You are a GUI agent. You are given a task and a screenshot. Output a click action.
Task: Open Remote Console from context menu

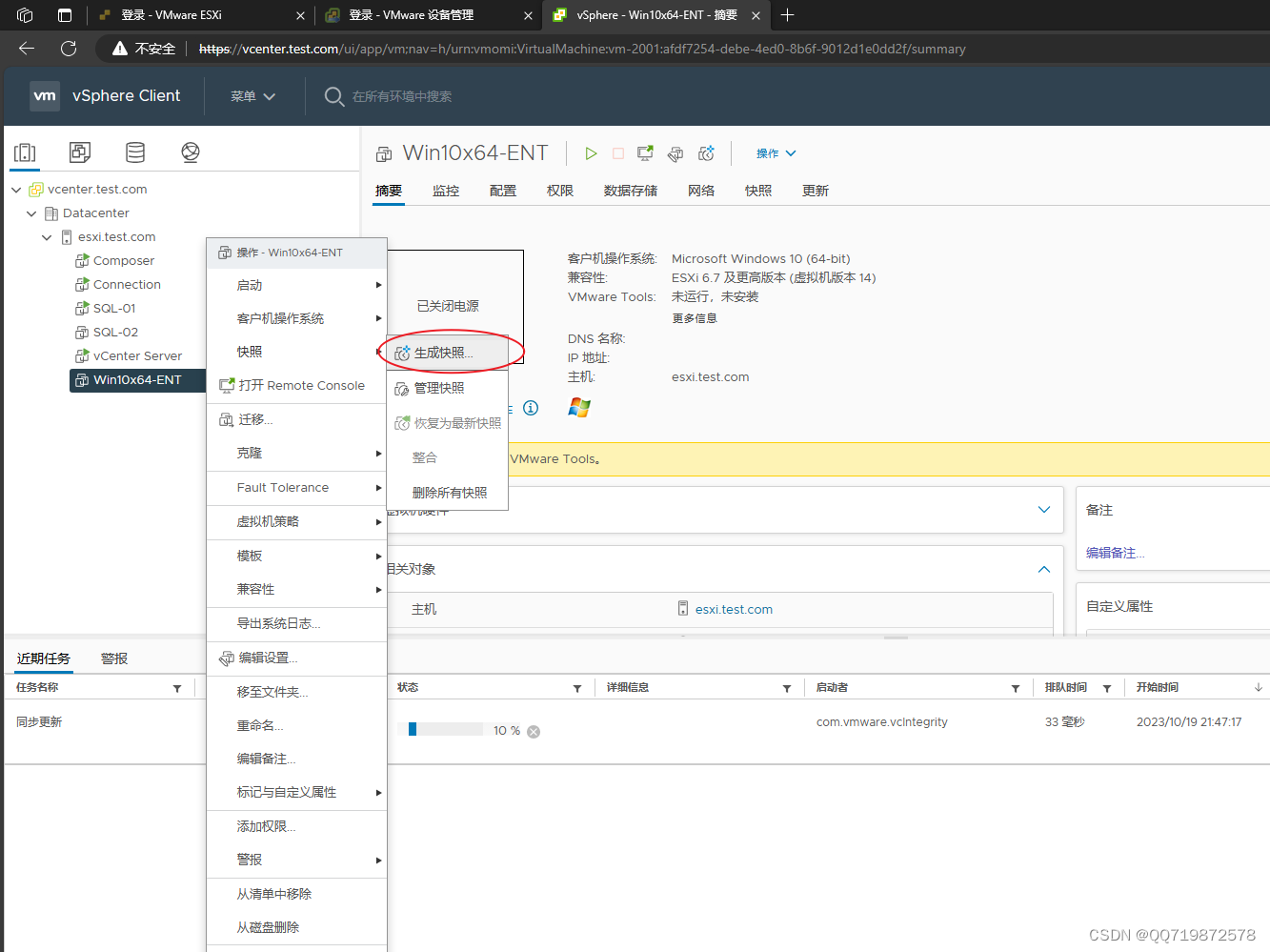point(296,386)
